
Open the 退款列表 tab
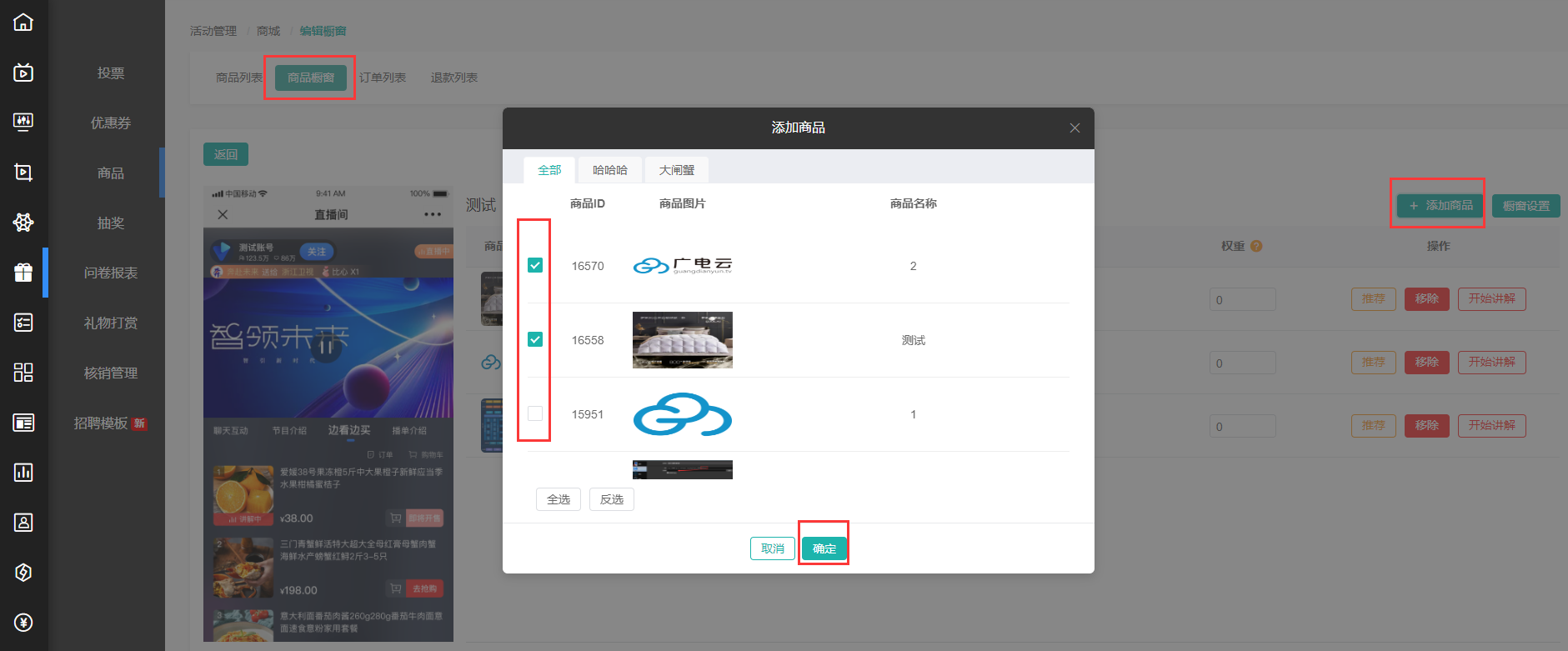click(x=454, y=78)
